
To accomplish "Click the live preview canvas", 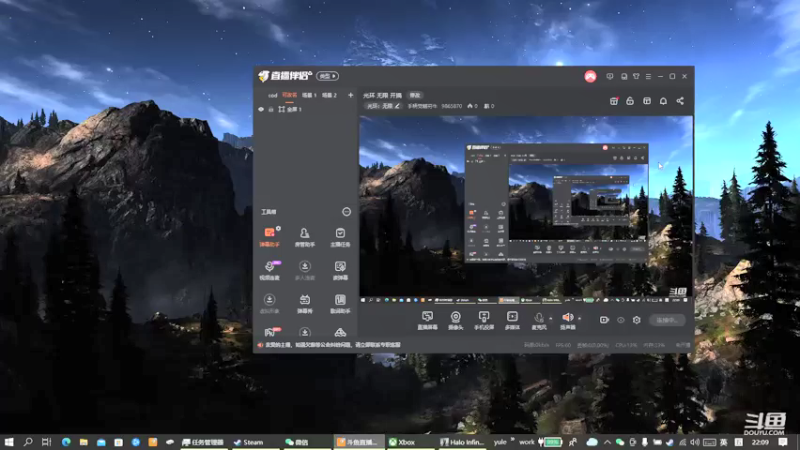I will (x=526, y=209).
